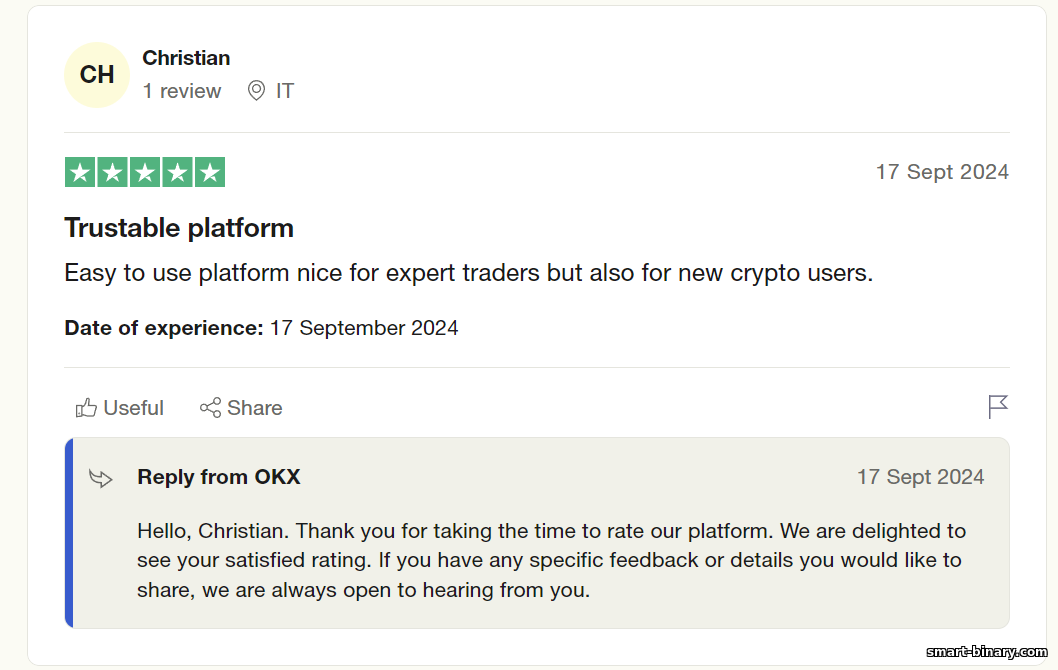
Task: Click the location pin icon
Action: coord(256,90)
